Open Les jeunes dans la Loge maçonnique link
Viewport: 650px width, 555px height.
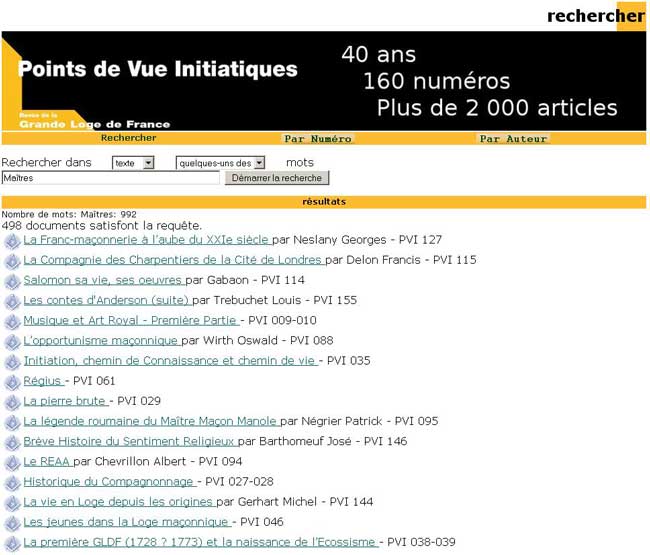[x=127, y=522]
